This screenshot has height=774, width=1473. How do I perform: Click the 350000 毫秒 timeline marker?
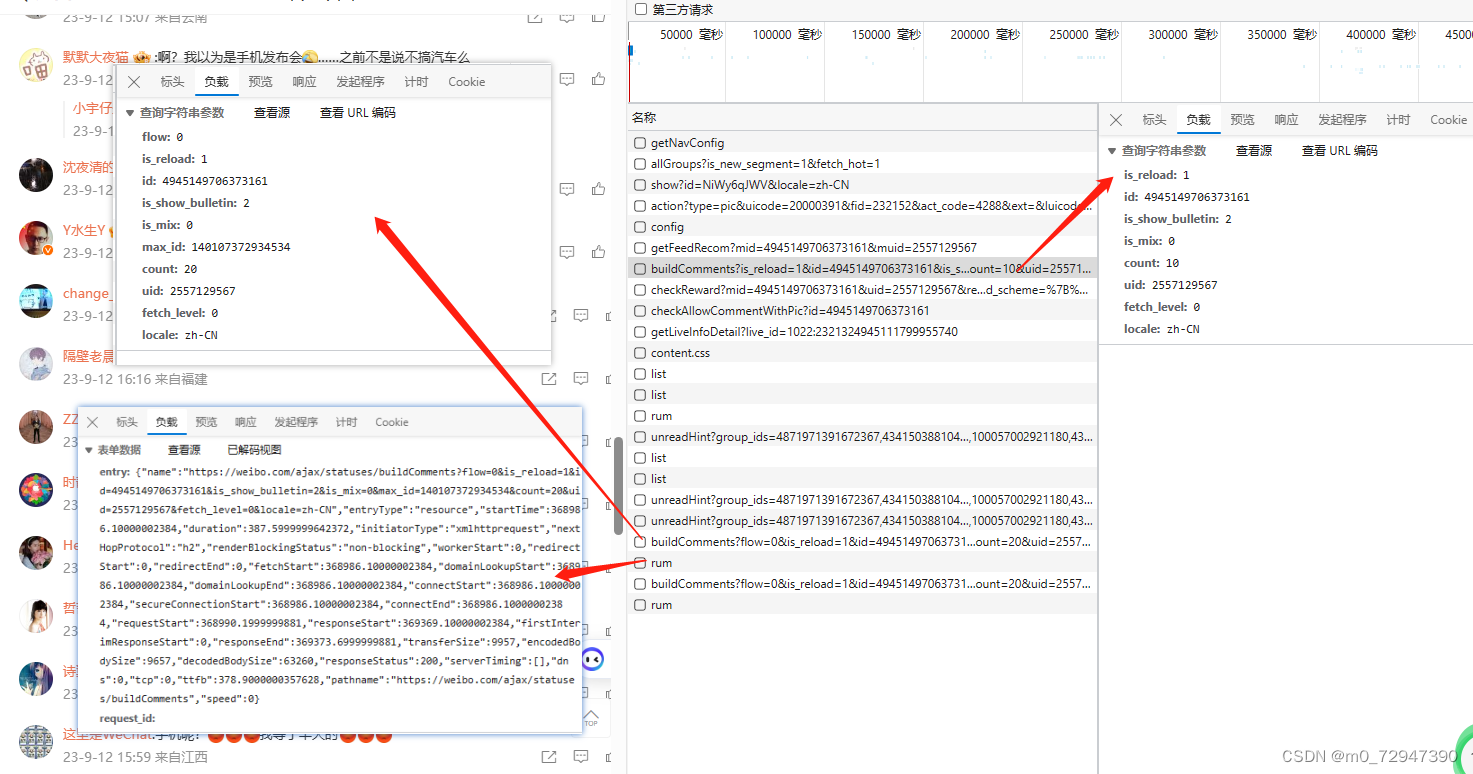click(x=1282, y=35)
